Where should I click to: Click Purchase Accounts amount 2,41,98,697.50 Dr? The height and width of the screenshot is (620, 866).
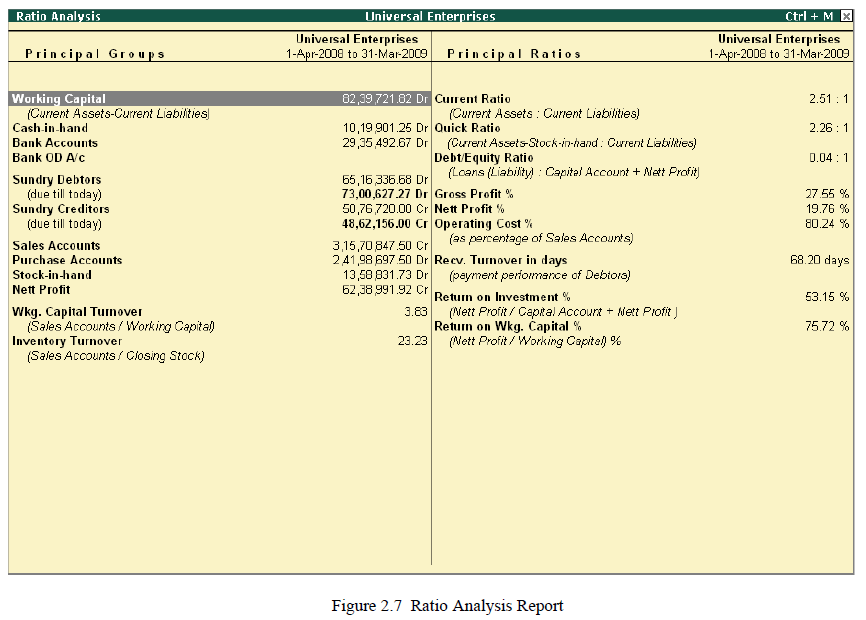(x=381, y=261)
